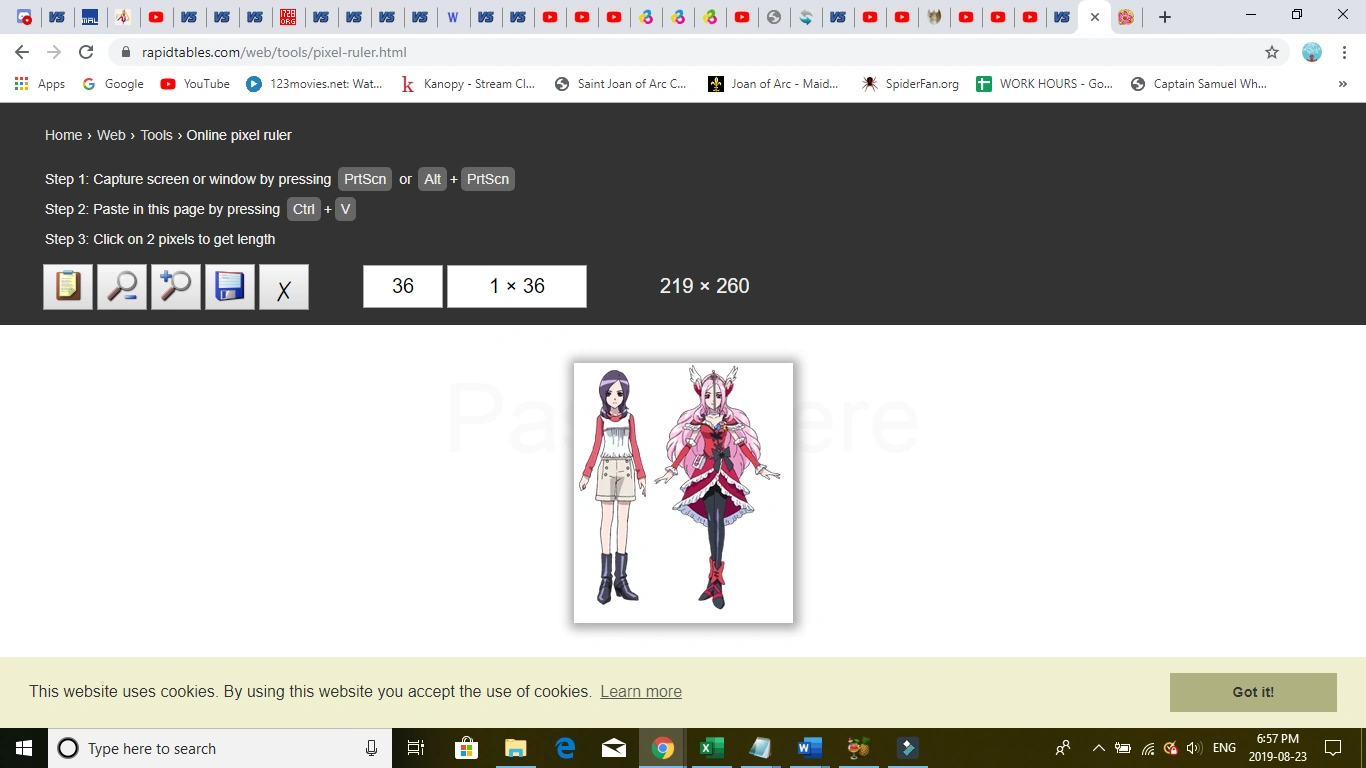This screenshot has height=768, width=1366.
Task: Open the Kanopy bookmark
Action: (468, 84)
